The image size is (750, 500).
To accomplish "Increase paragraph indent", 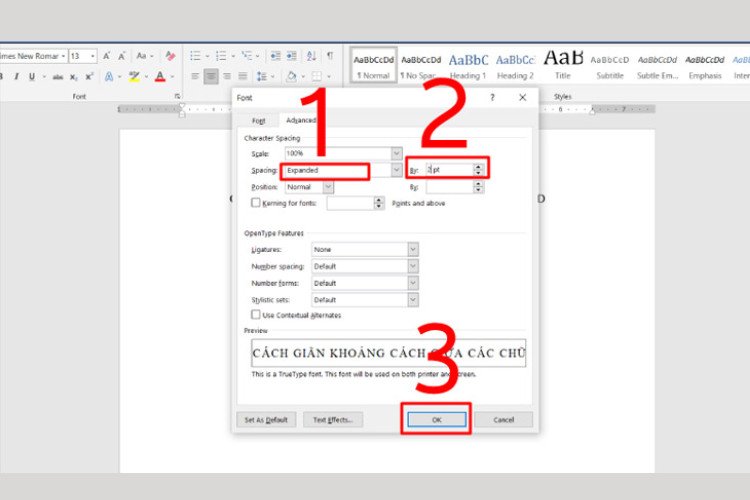I will tap(292, 56).
